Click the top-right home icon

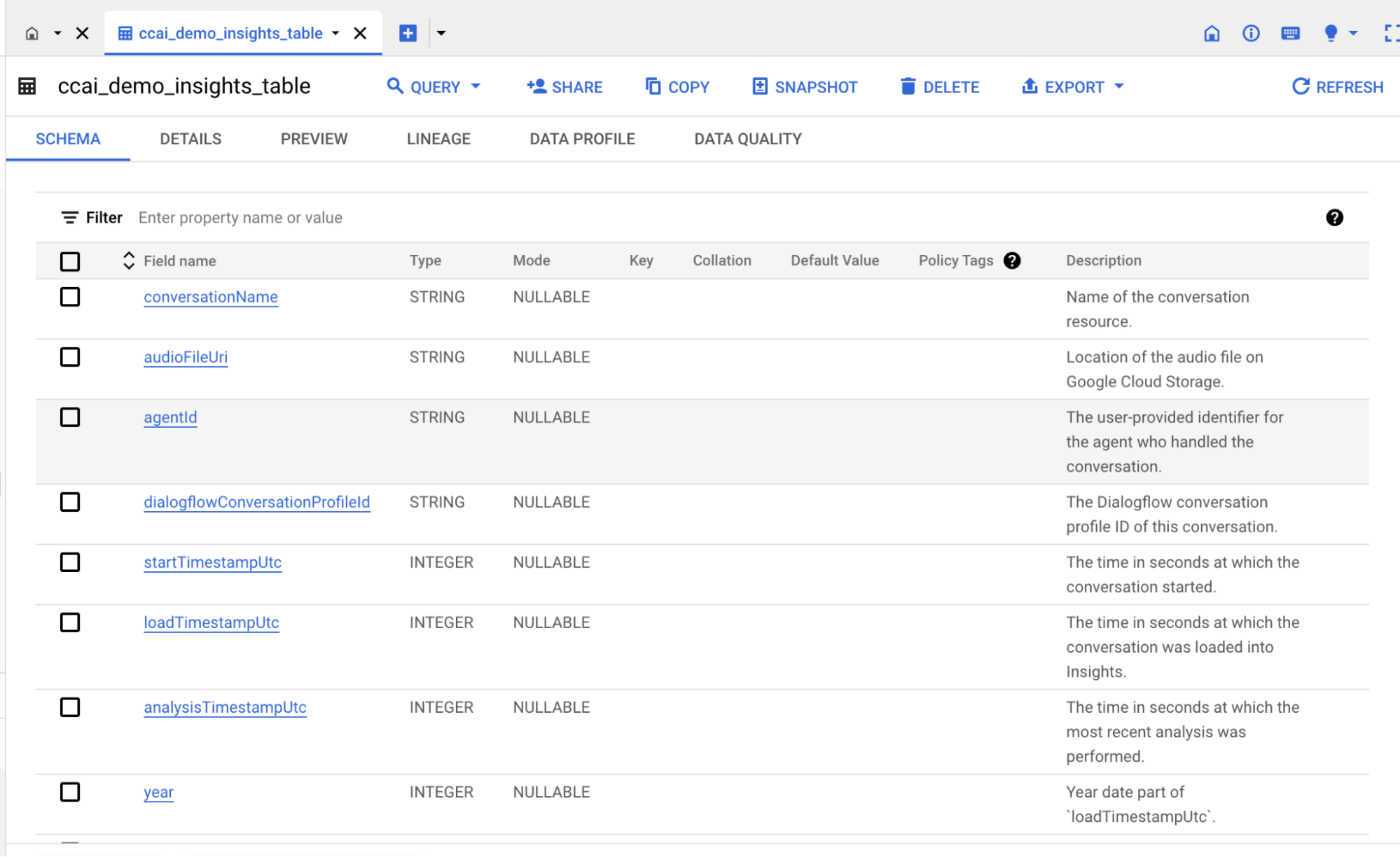(1212, 34)
